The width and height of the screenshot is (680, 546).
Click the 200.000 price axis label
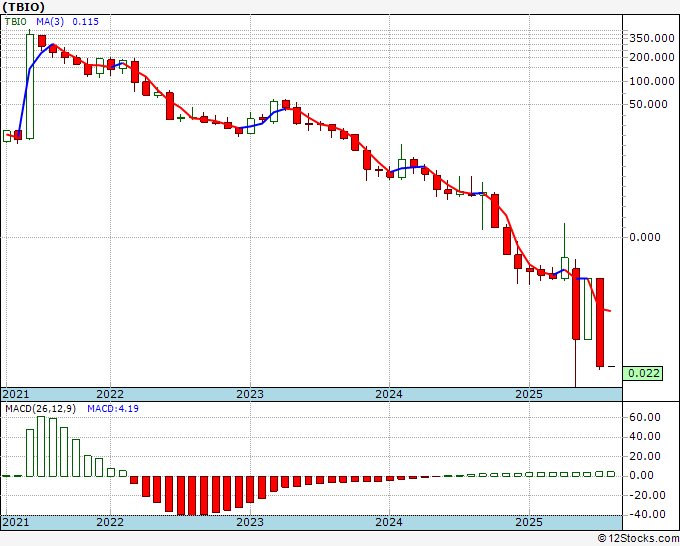coord(652,57)
